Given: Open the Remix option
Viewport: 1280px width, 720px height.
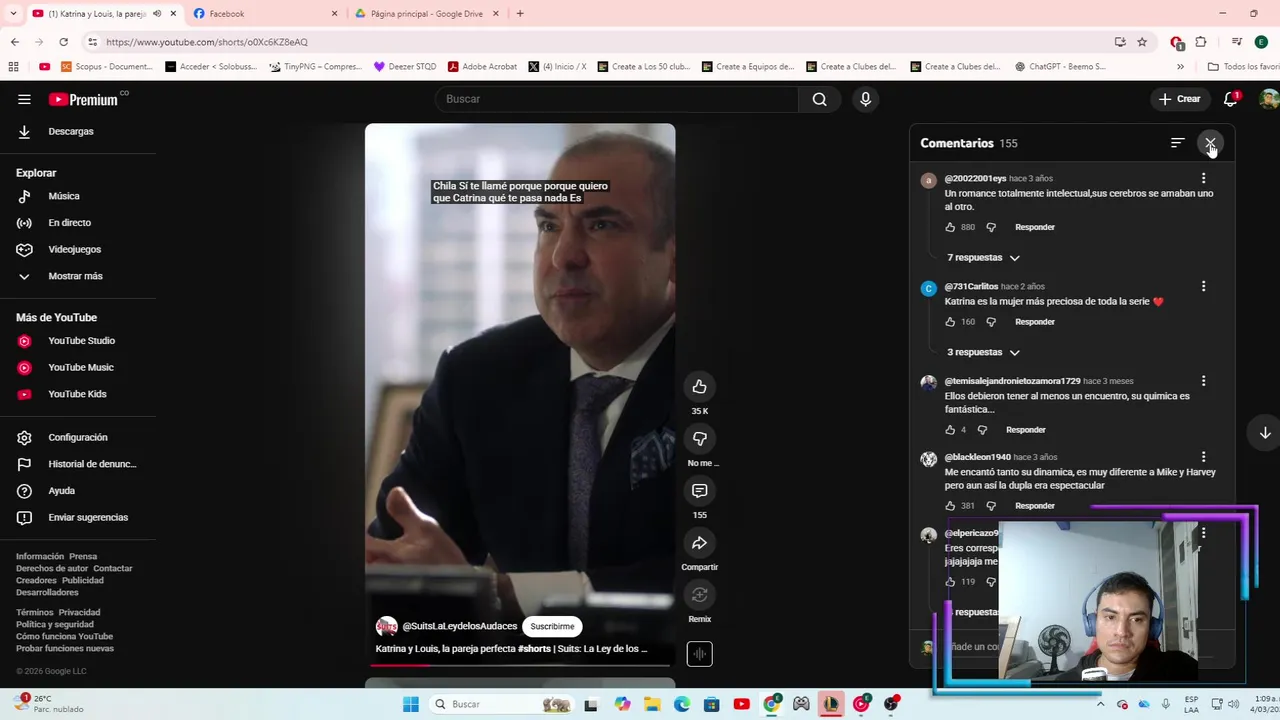Looking at the screenshot, I should point(699,595).
